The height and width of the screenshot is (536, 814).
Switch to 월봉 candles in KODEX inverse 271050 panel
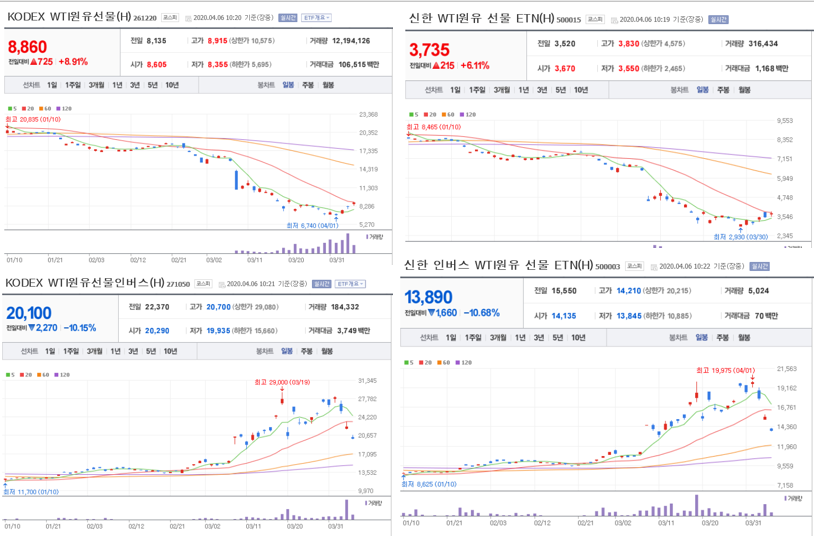pos(327,352)
